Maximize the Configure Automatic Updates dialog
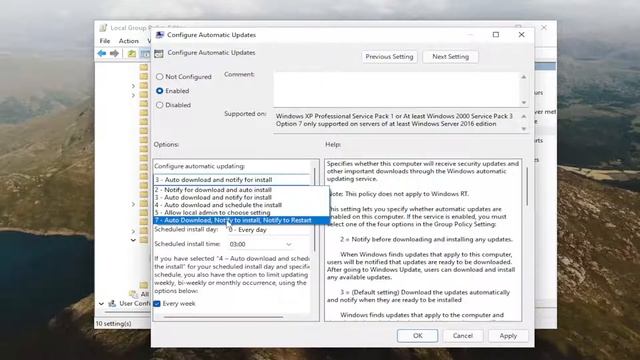640x360 pixels. pyautogui.click(x=496, y=35)
